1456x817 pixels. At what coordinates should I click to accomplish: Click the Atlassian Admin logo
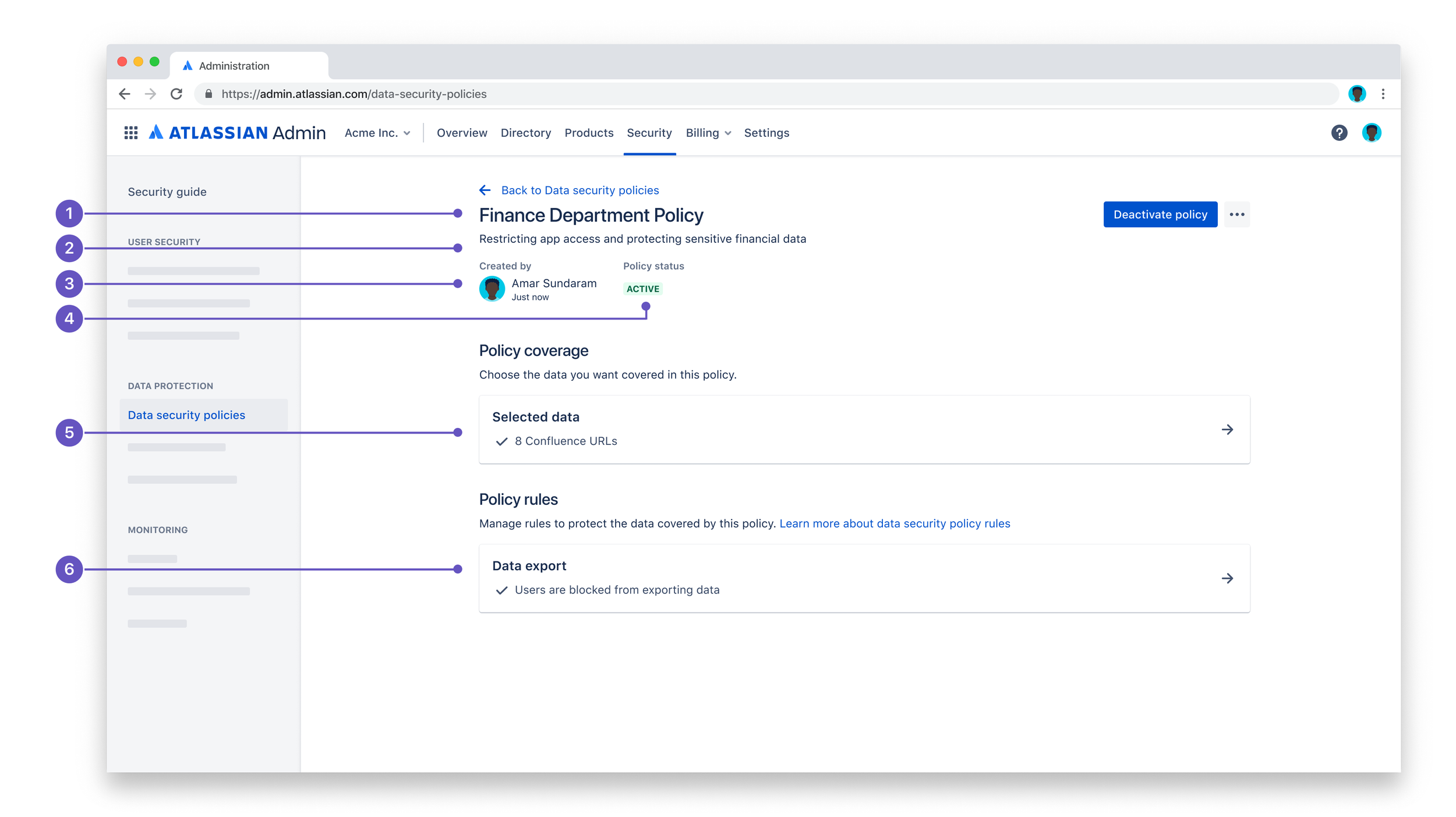click(237, 133)
